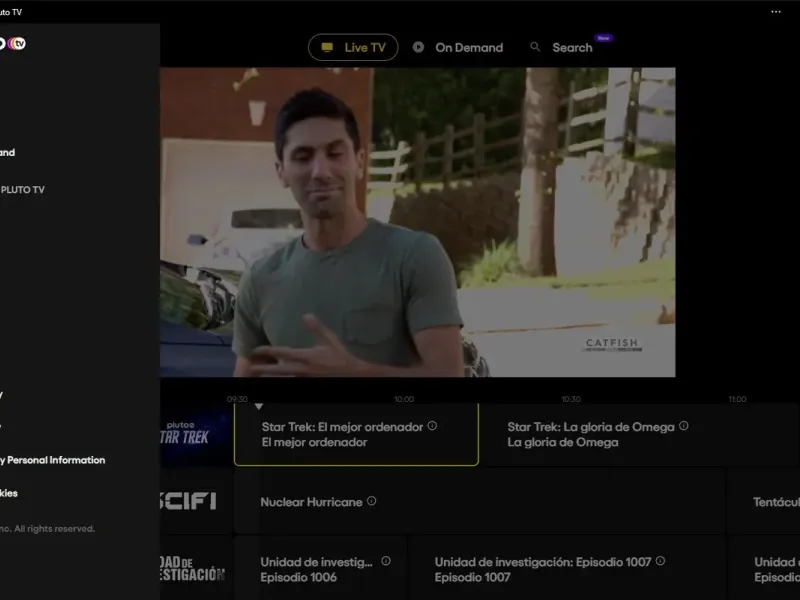Open info icon for Nuclear Hurricane
Viewport: 800px width, 600px height.
tap(371, 501)
